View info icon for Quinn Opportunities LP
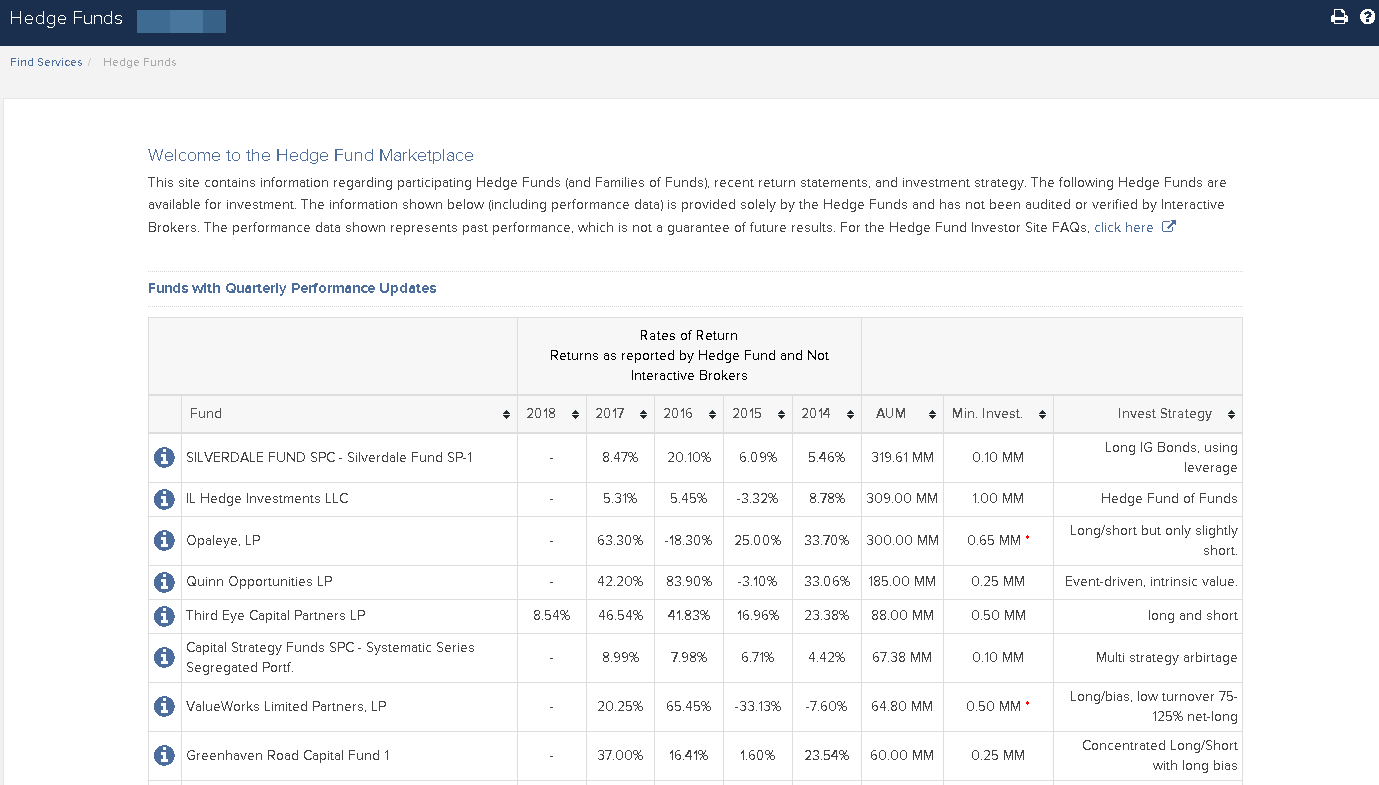The width and height of the screenshot is (1379, 785). pos(164,582)
